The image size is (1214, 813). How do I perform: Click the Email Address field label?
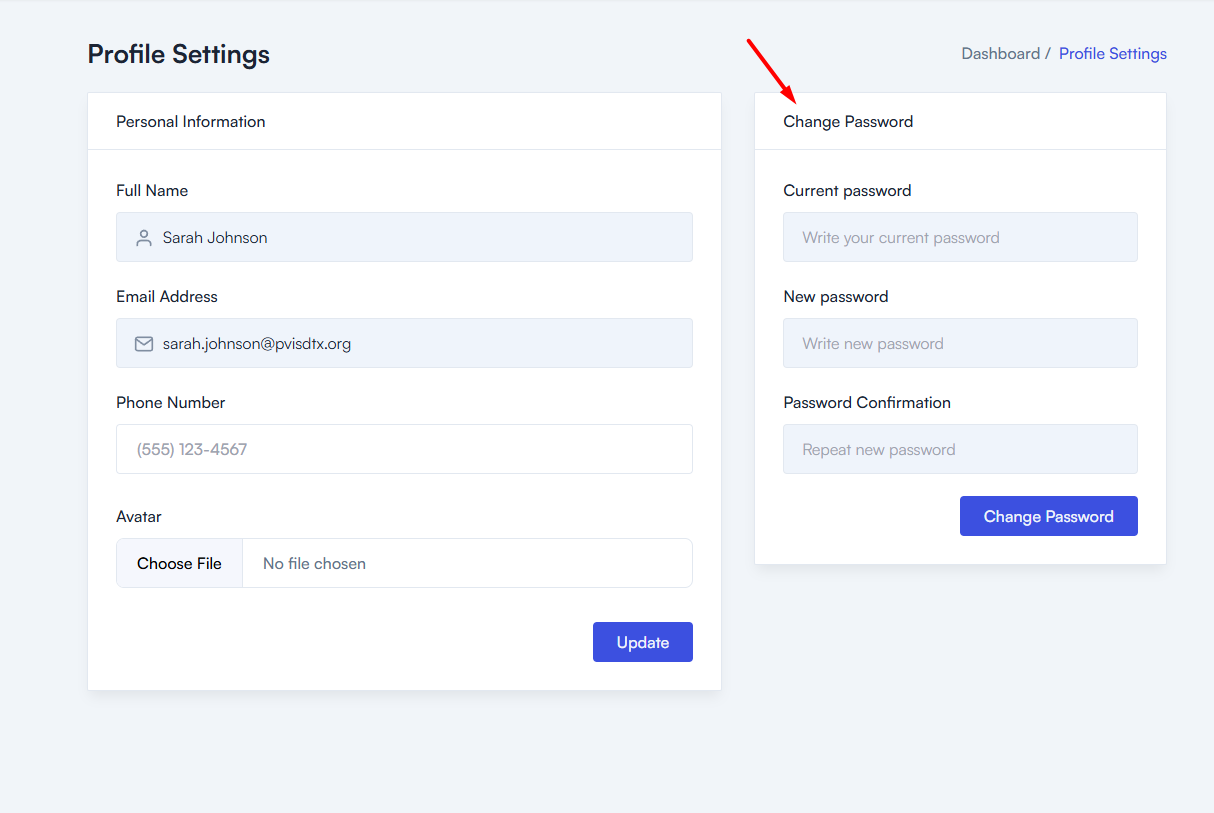pos(167,297)
